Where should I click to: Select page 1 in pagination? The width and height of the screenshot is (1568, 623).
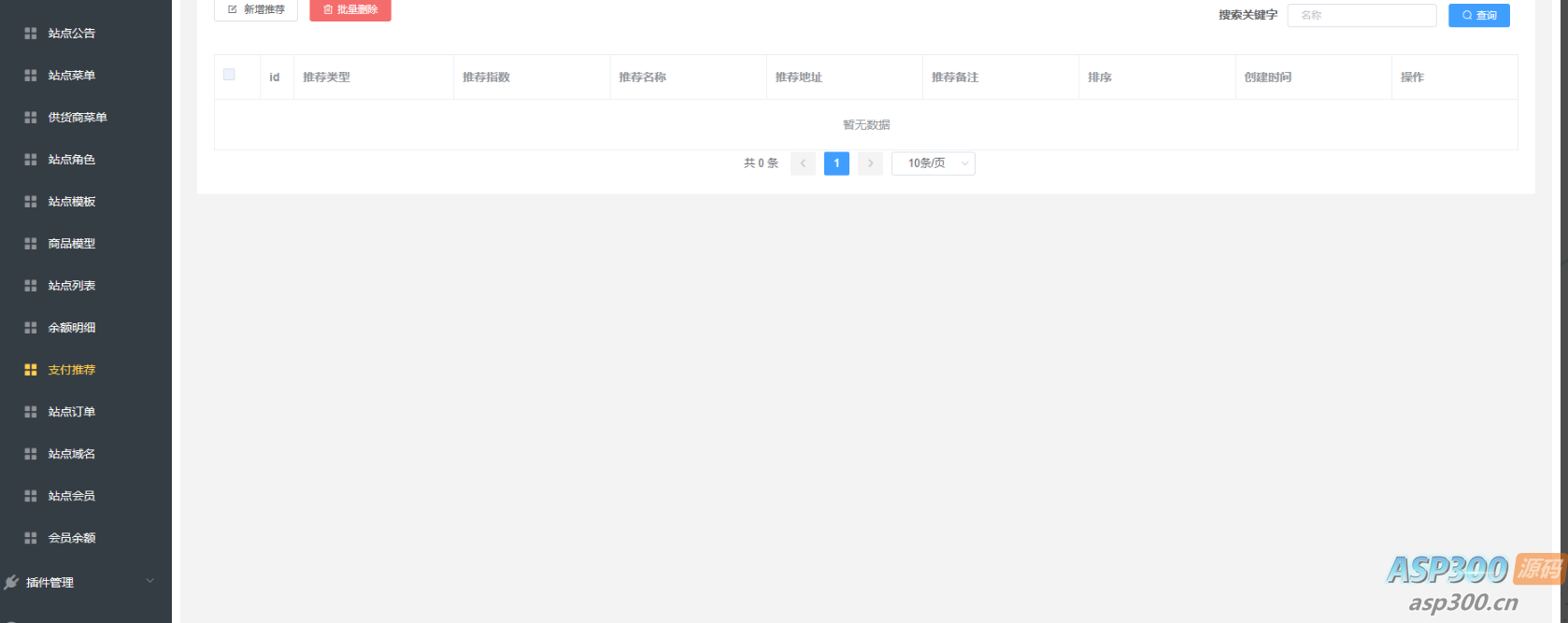[x=836, y=163]
